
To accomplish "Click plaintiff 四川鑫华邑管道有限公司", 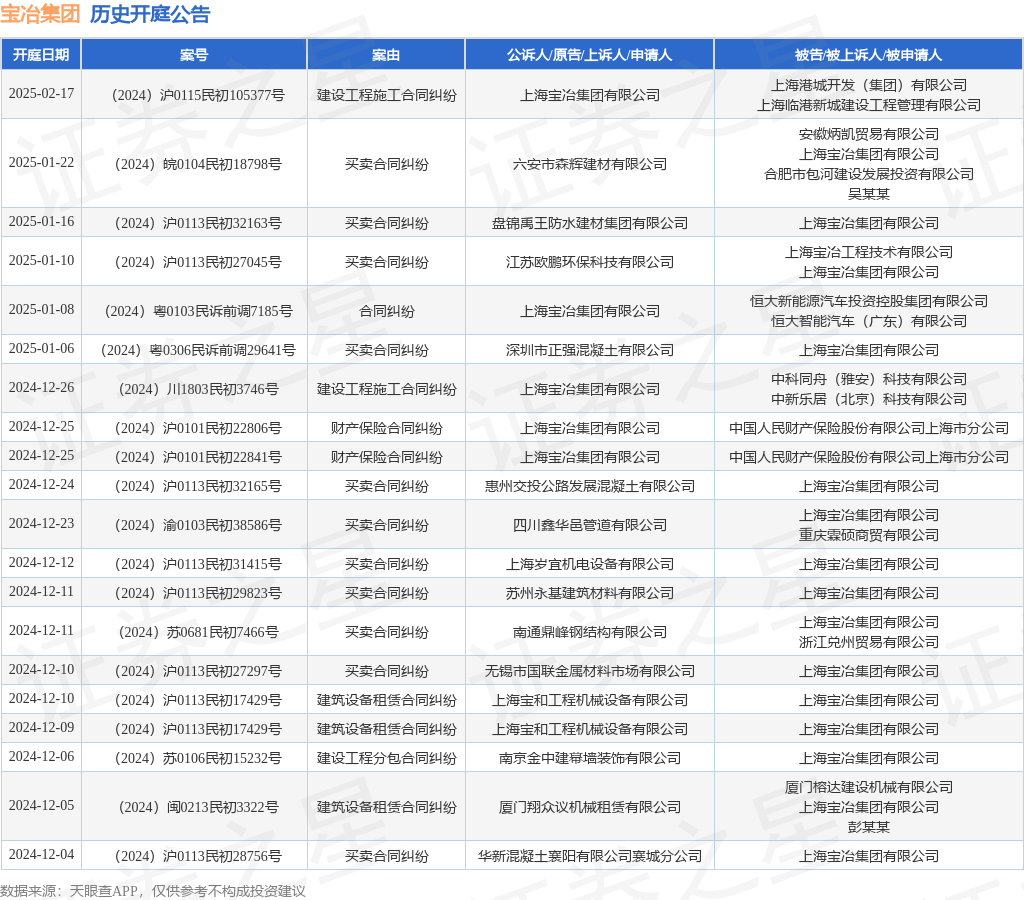I will [x=590, y=525].
